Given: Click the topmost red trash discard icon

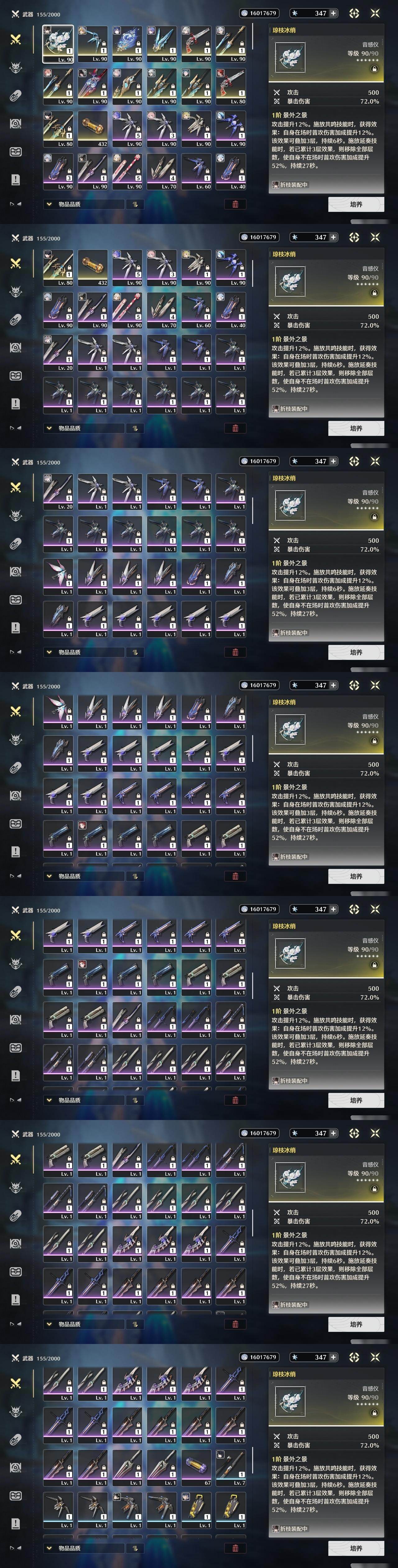Looking at the screenshot, I should [235, 204].
